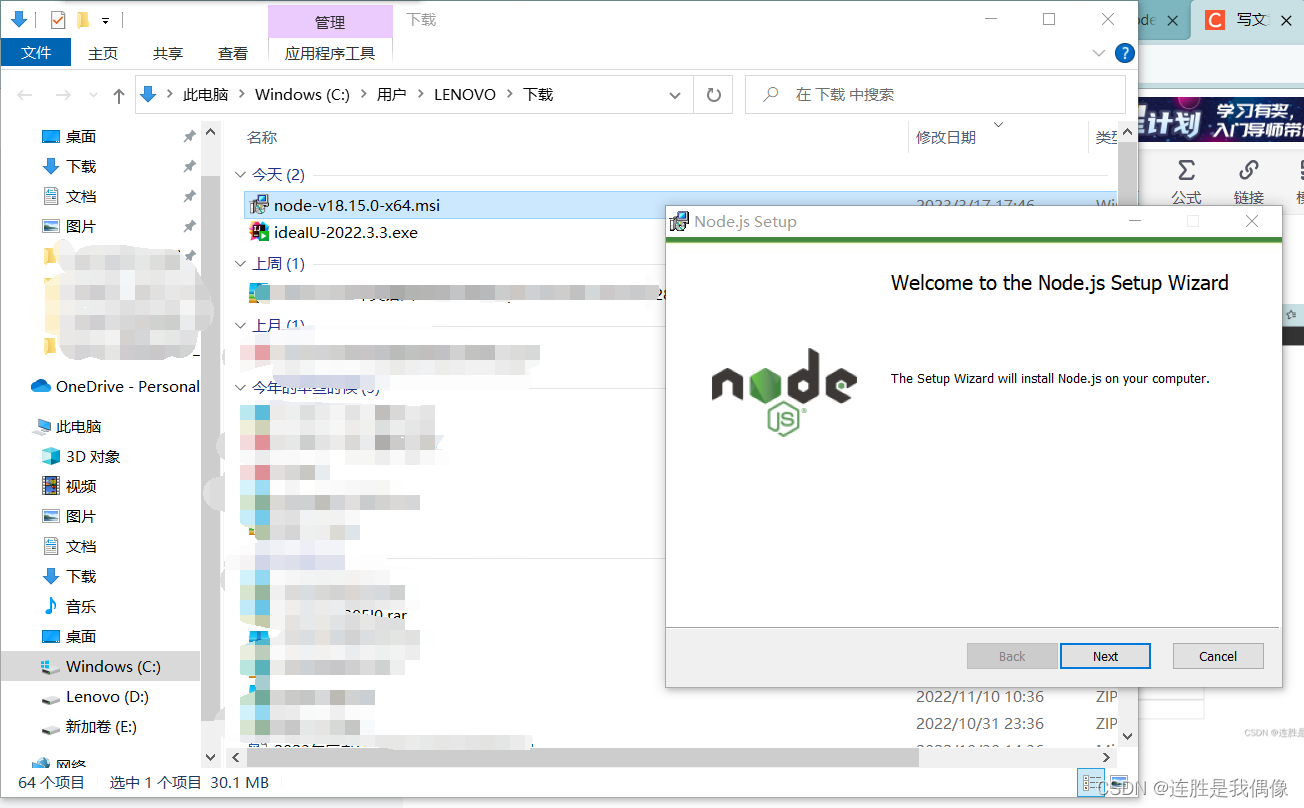Click the quick access properties checkmark icon
Viewport: 1304px width, 808px height.
[57, 19]
